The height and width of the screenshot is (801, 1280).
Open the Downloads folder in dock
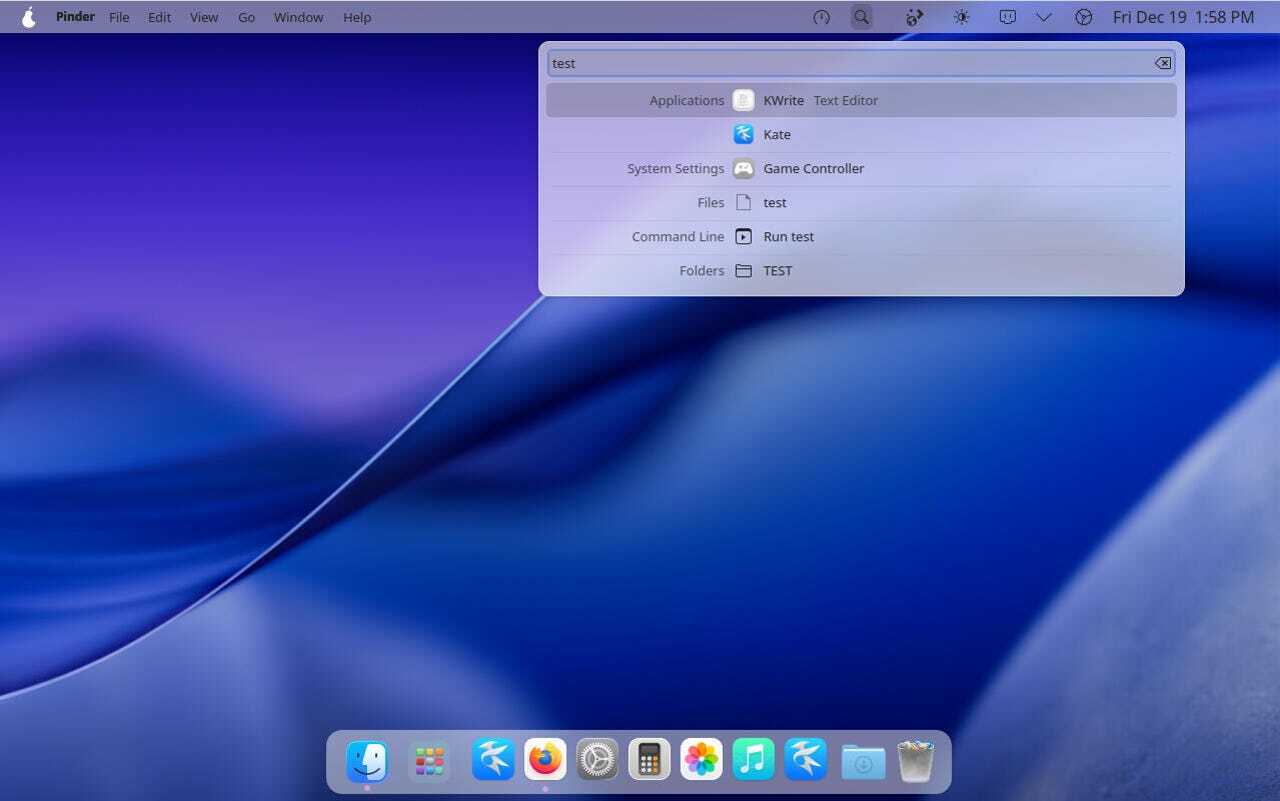tap(863, 761)
